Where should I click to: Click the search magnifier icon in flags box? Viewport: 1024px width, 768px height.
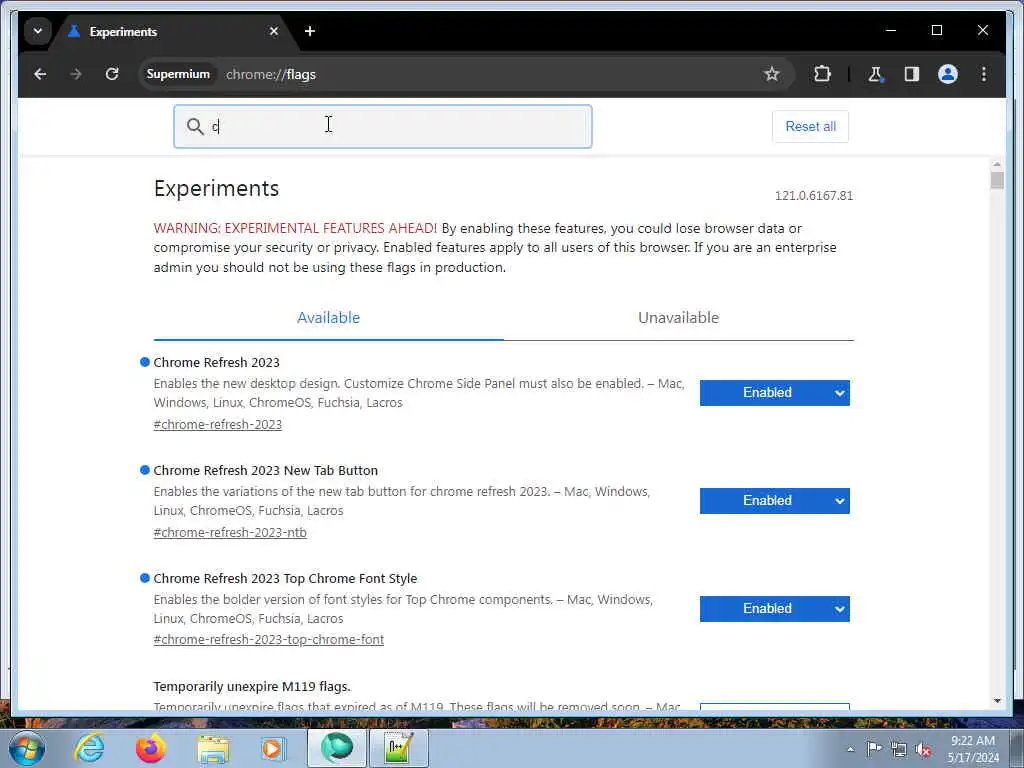click(195, 126)
